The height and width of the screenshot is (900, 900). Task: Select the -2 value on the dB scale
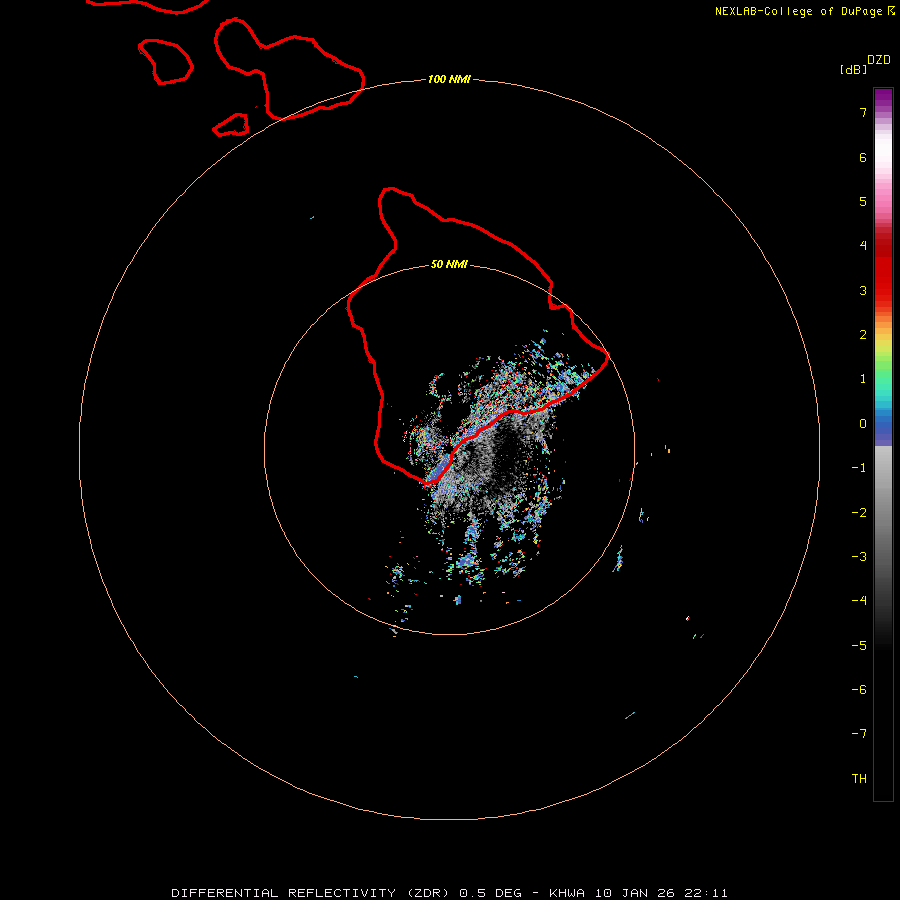coord(859,513)
